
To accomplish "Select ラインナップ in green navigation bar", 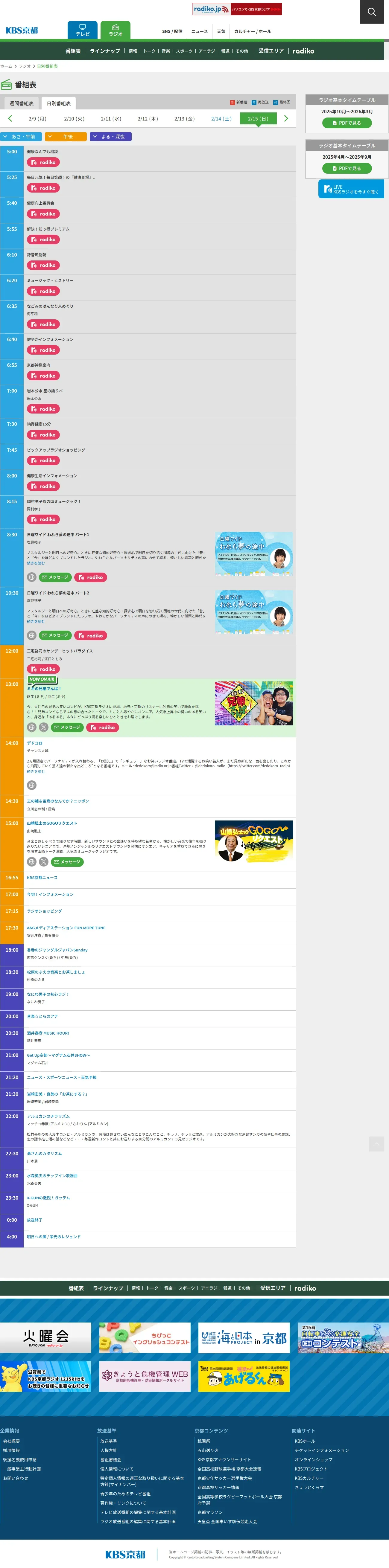I will (x=105, y=51).
